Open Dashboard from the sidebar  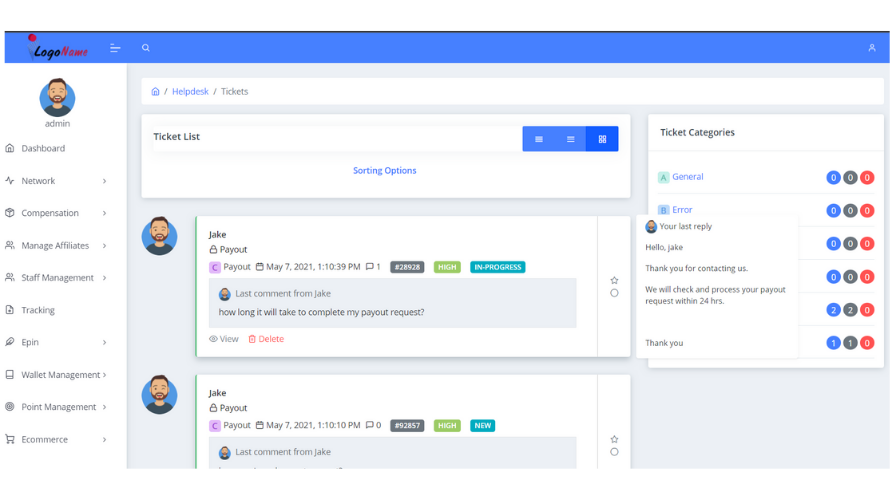[42, 148]
